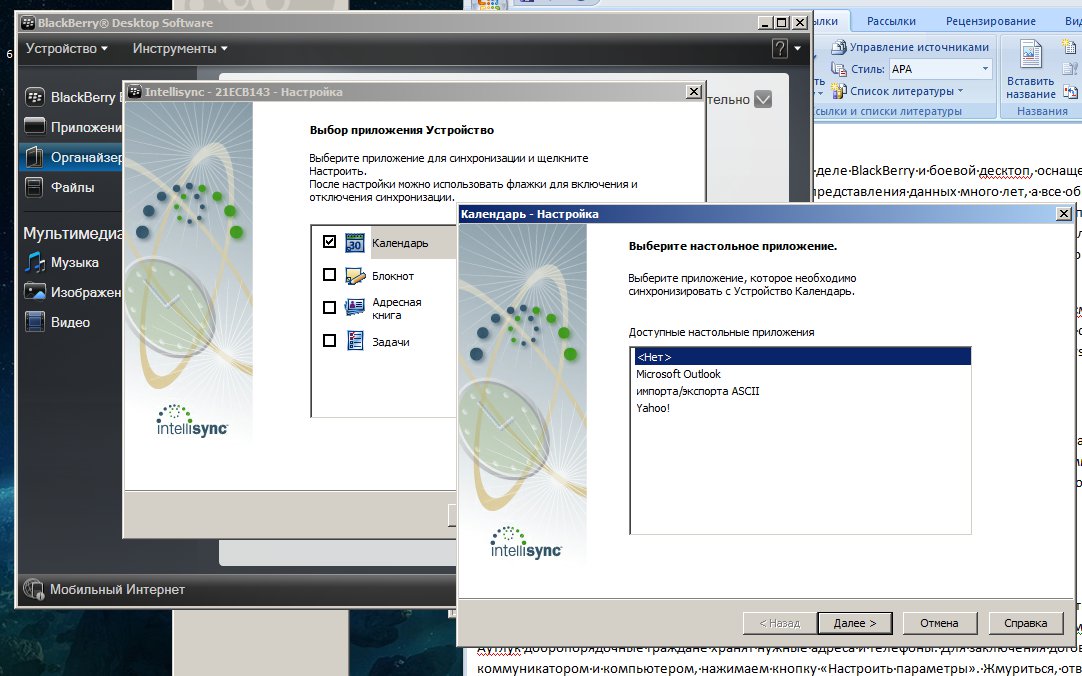Open the Изображения media section

72,292
